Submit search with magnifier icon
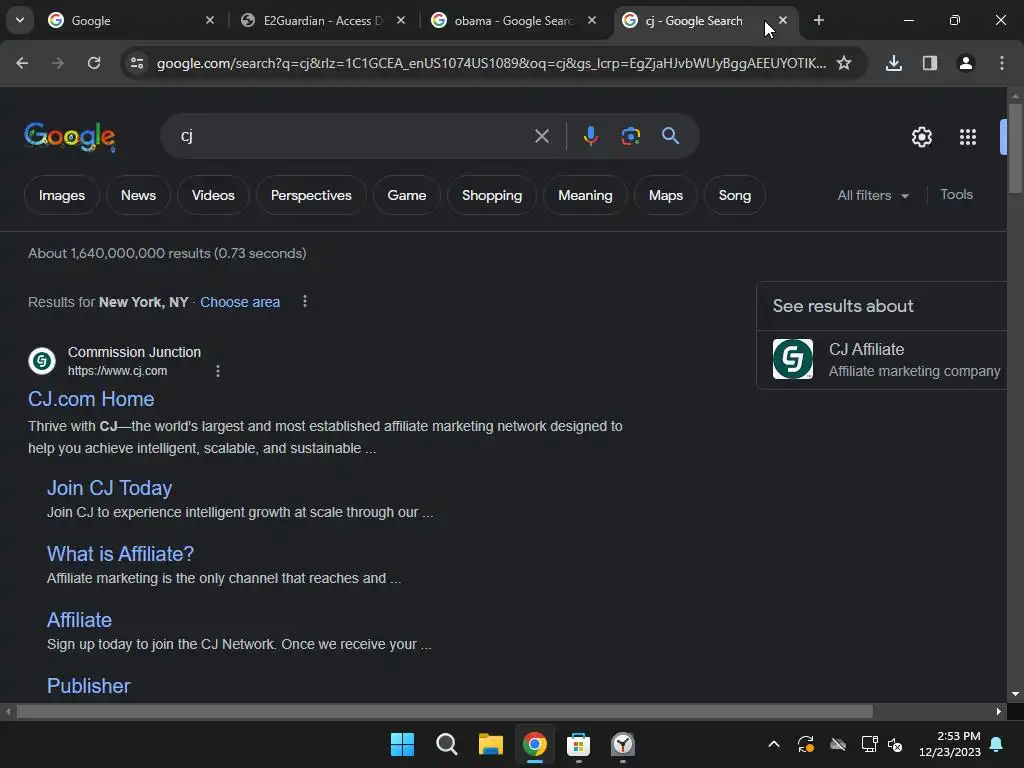 (x=671, y=136)
